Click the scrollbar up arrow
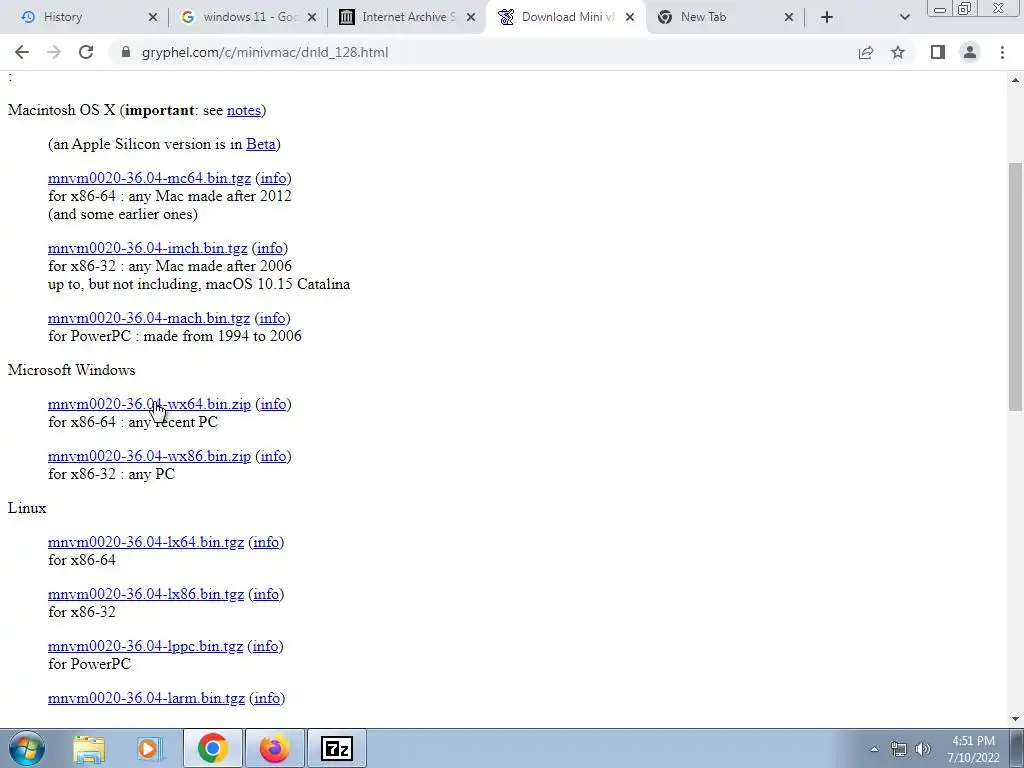1024x768 pixels. click(x=1016, y=80)
